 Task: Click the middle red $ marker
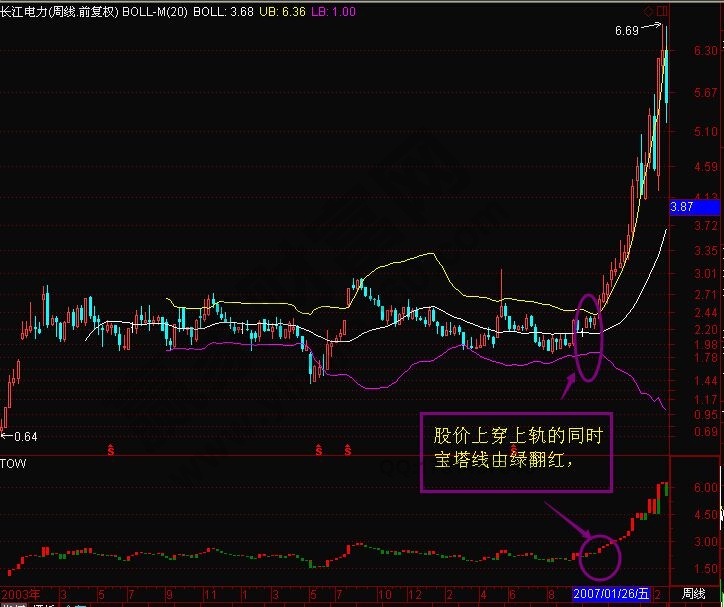click(x=319, y=451)
